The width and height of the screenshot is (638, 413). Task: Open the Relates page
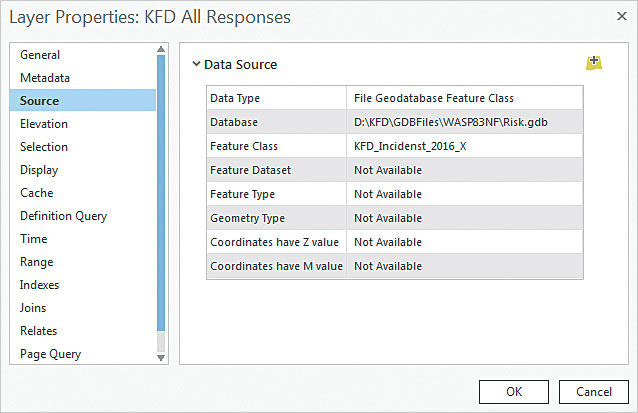pos(38,331)
